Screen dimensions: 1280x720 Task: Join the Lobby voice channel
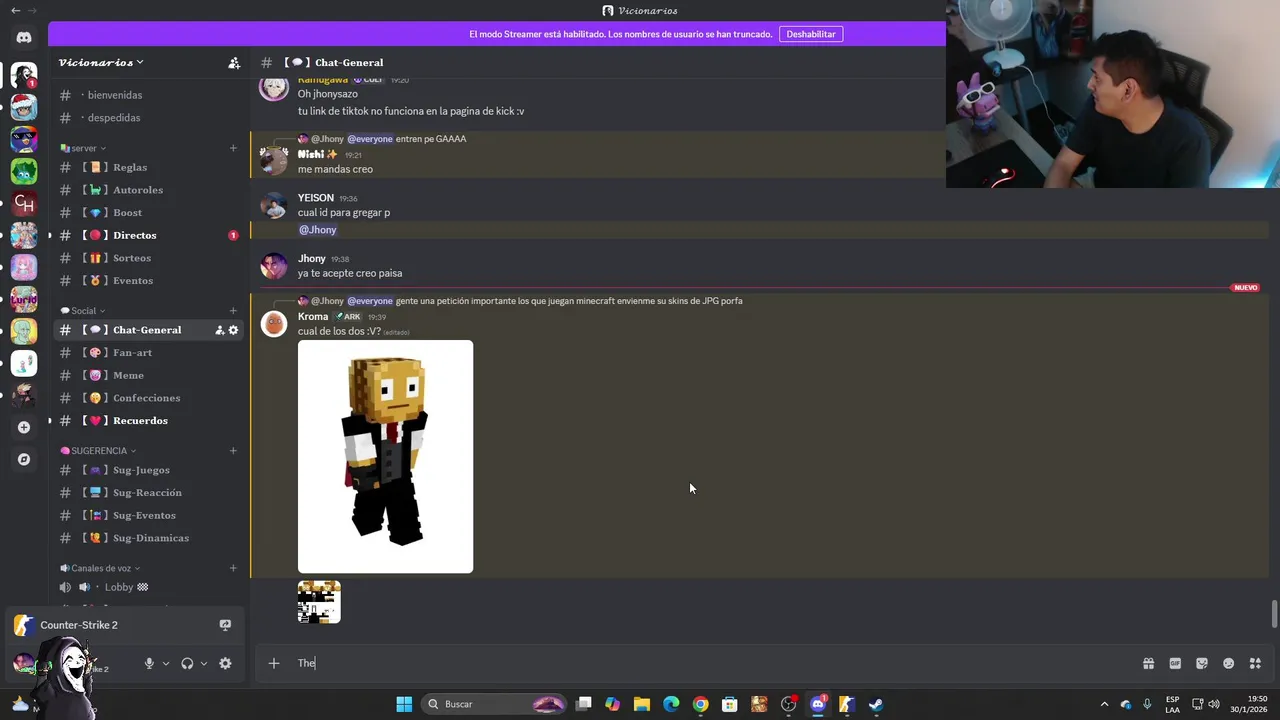tap(148, 587)
